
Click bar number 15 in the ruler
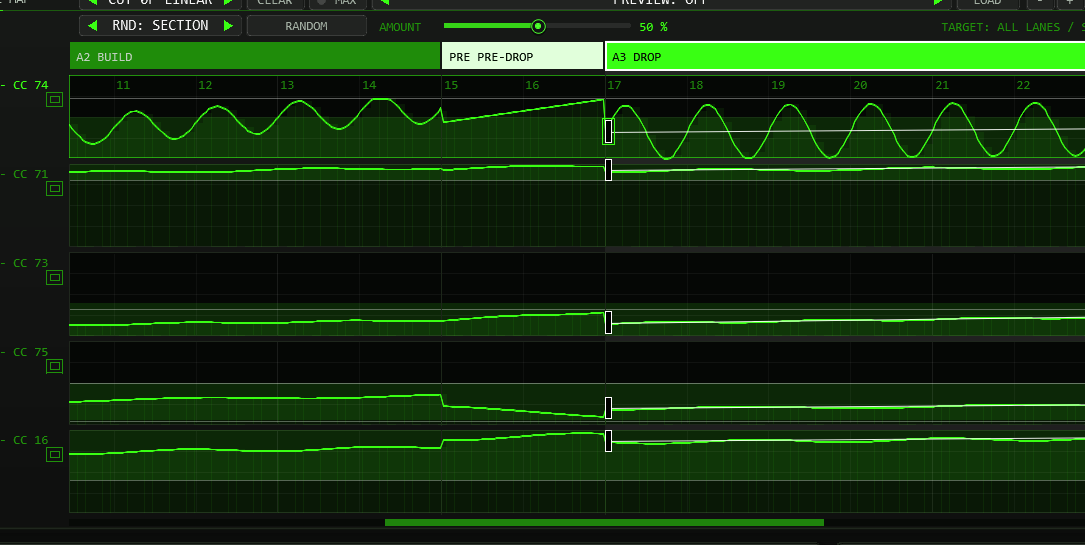pyautogui.click(x=451, y=85)
